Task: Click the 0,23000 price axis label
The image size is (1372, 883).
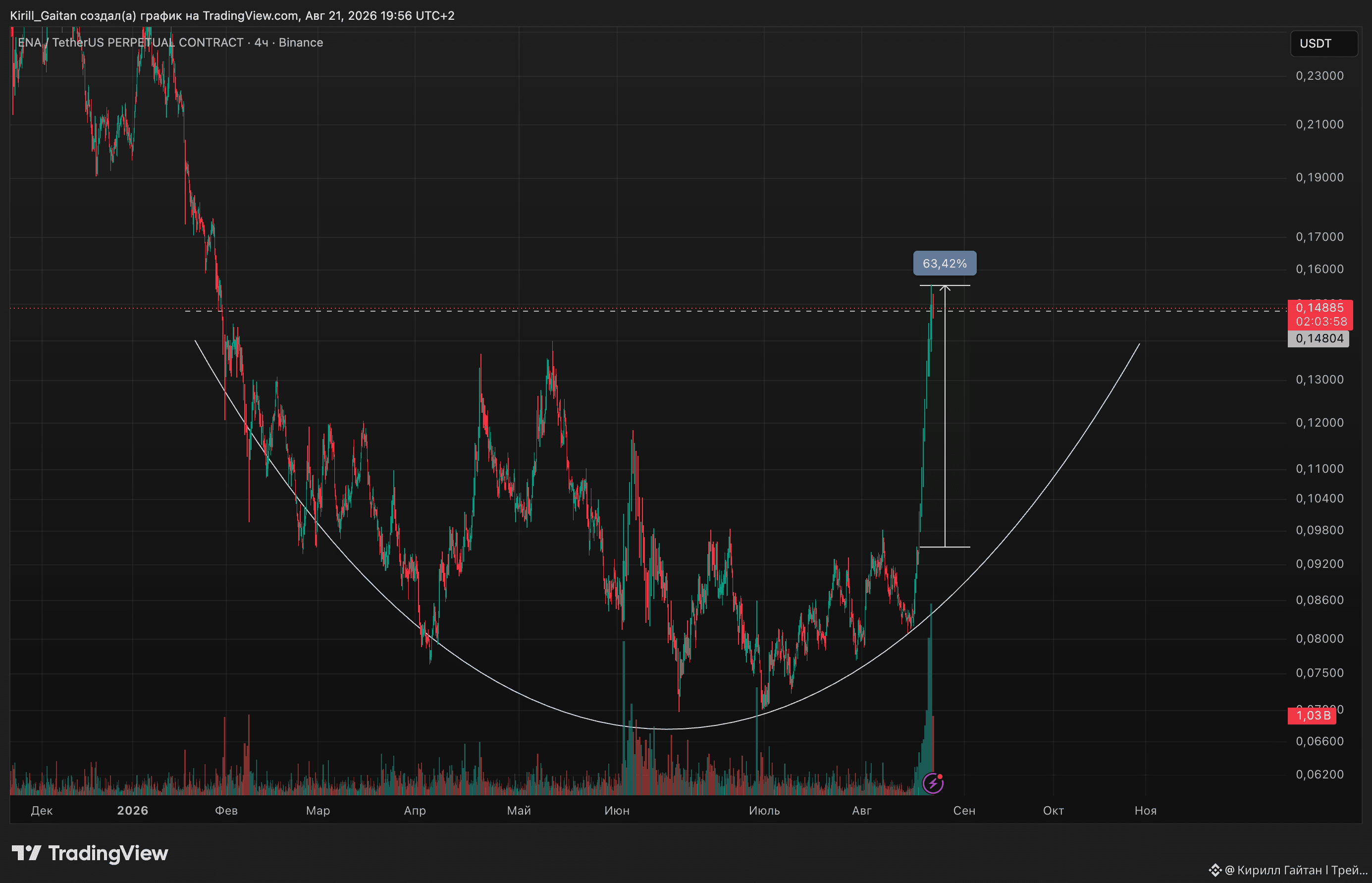Action: pyautogui.click(x=1320, y=76)
